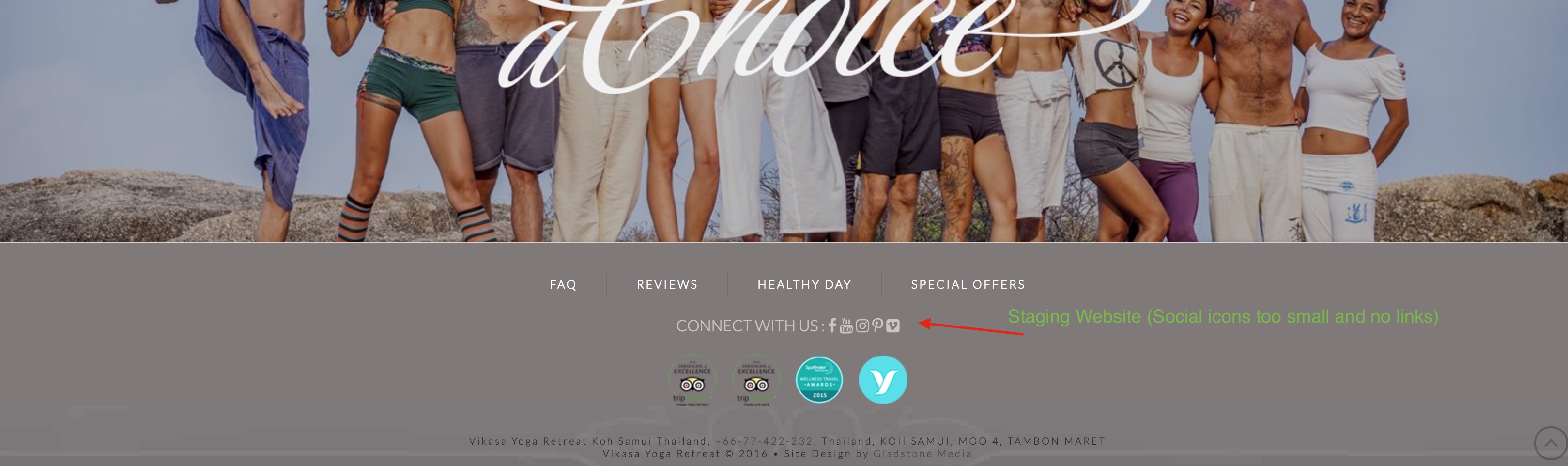
Task: Click the +66-77-422-232 phone number link
Action: [x=764, y=441]
